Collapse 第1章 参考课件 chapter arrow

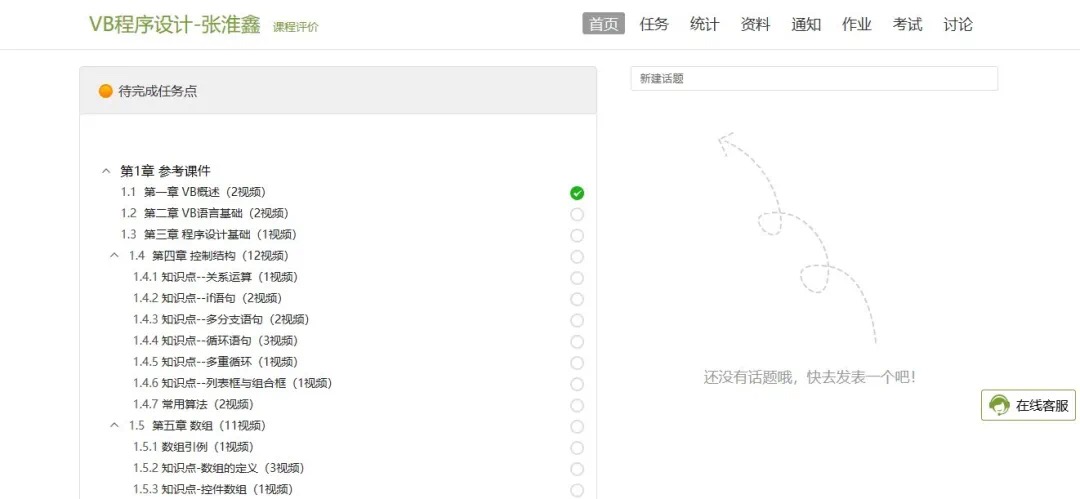(105, 170)
